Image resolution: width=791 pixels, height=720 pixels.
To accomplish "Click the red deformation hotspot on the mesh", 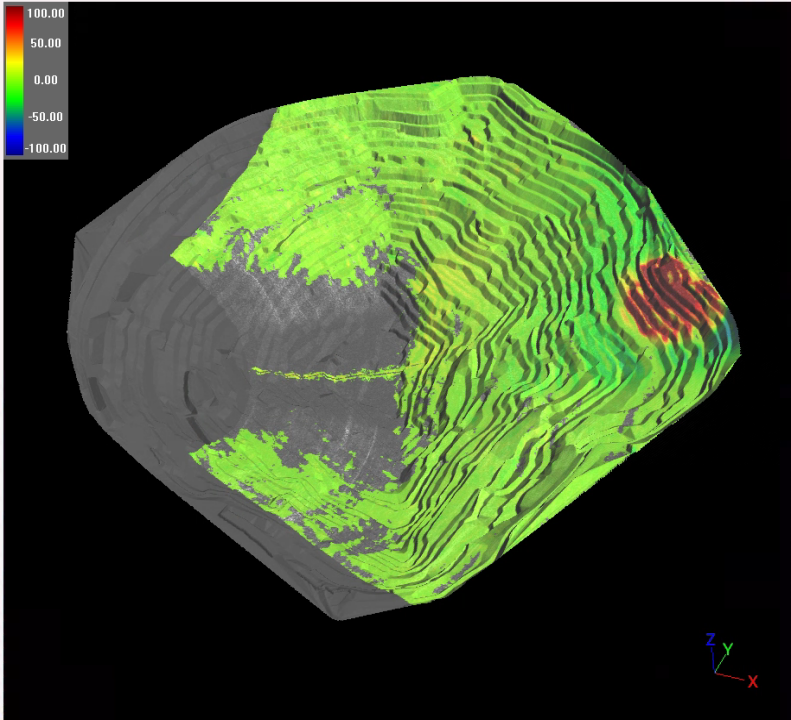I will pyautogui.click(x=670, y=296).
